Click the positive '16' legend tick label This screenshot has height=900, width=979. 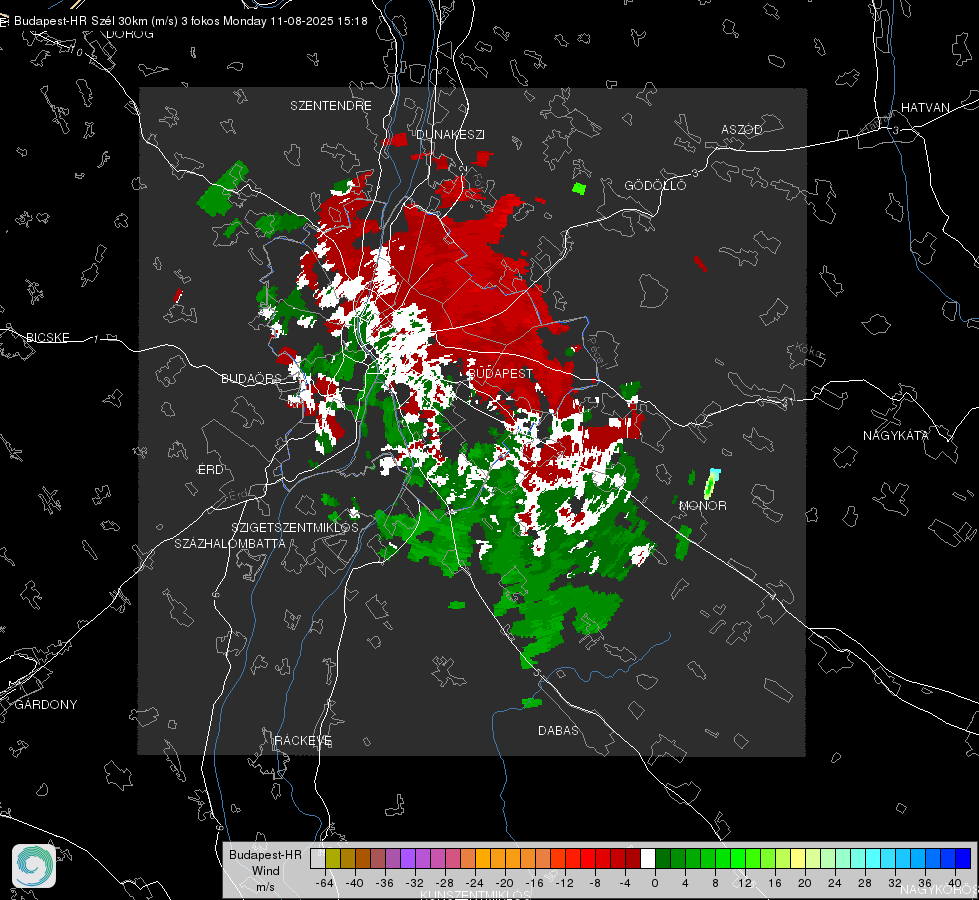click(775, 883)
